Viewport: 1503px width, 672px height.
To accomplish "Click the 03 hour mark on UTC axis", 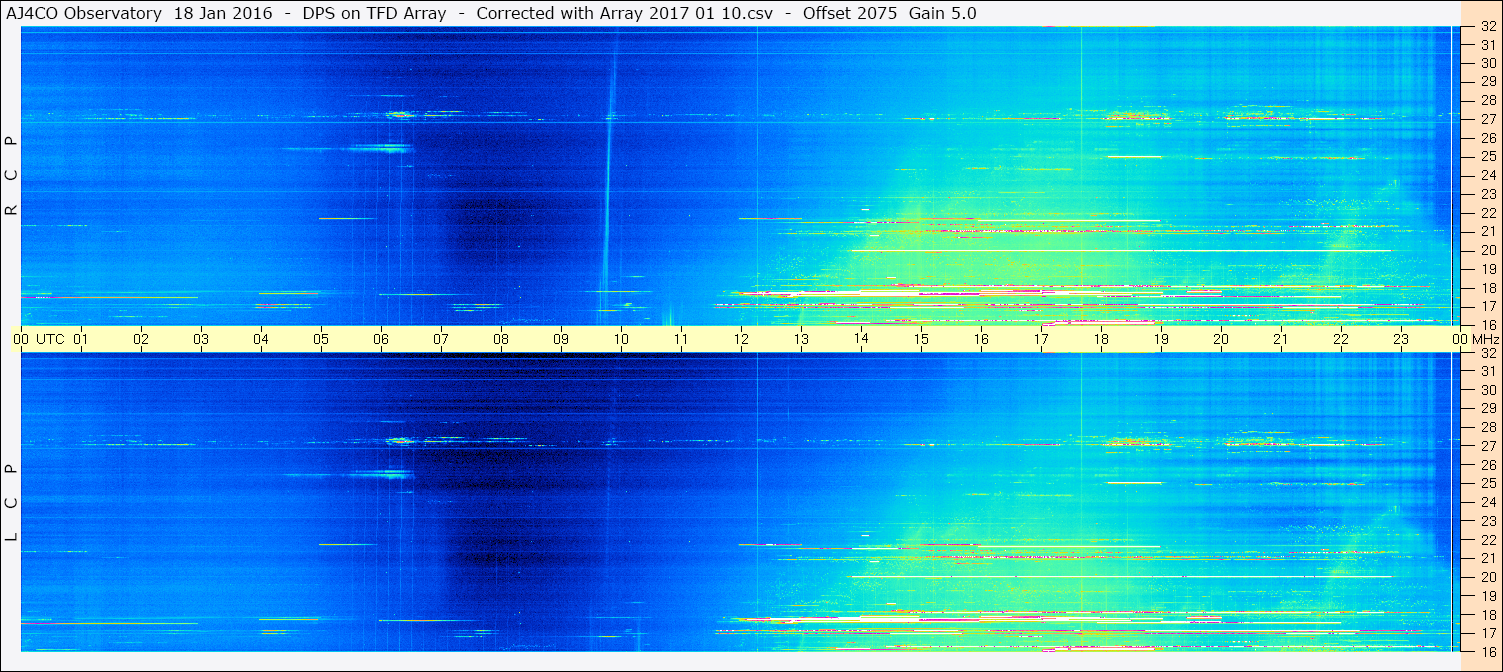I will pos(201,339).
